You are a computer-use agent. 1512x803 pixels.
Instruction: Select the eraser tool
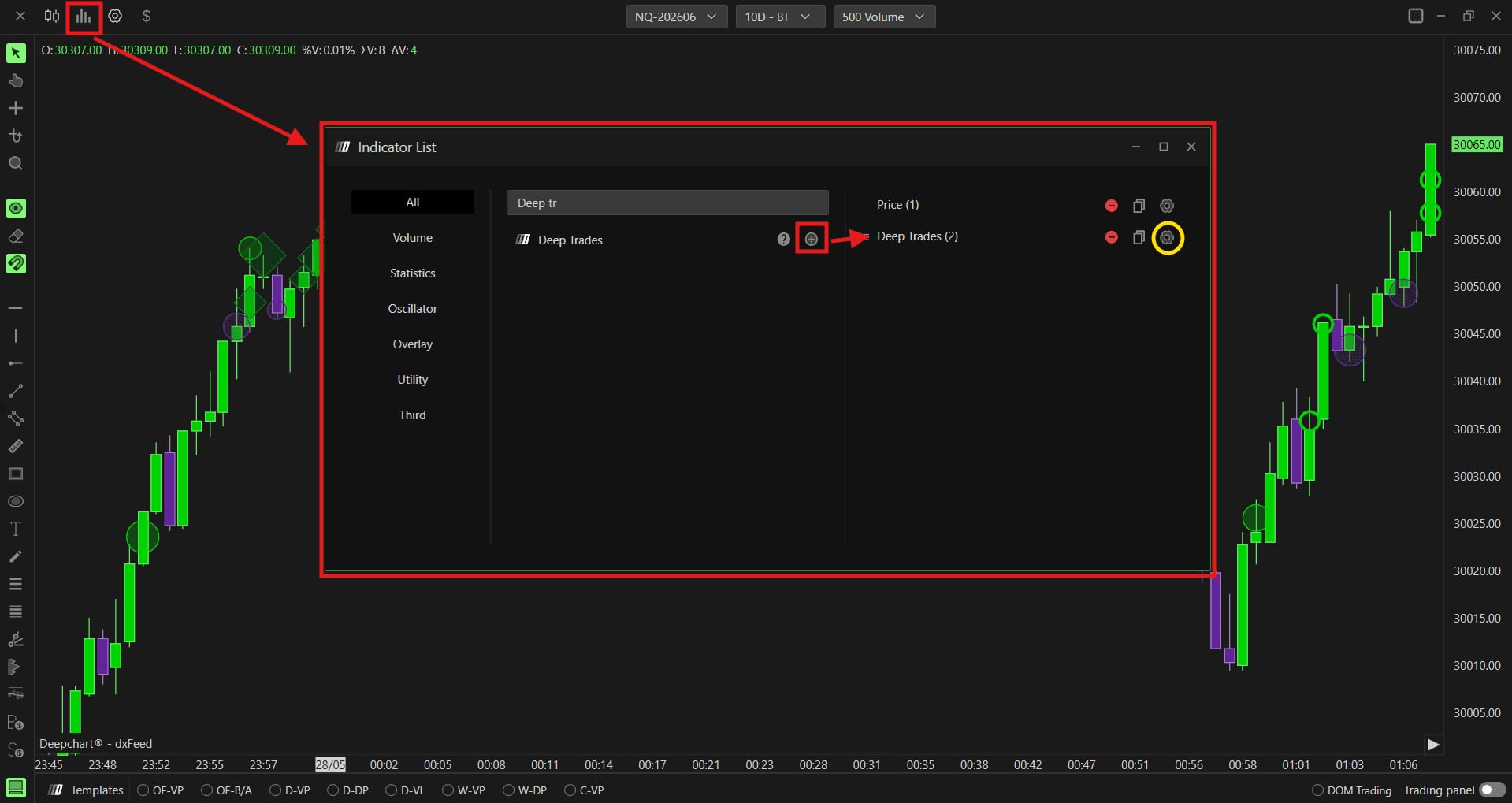click(x=16, y=236)
